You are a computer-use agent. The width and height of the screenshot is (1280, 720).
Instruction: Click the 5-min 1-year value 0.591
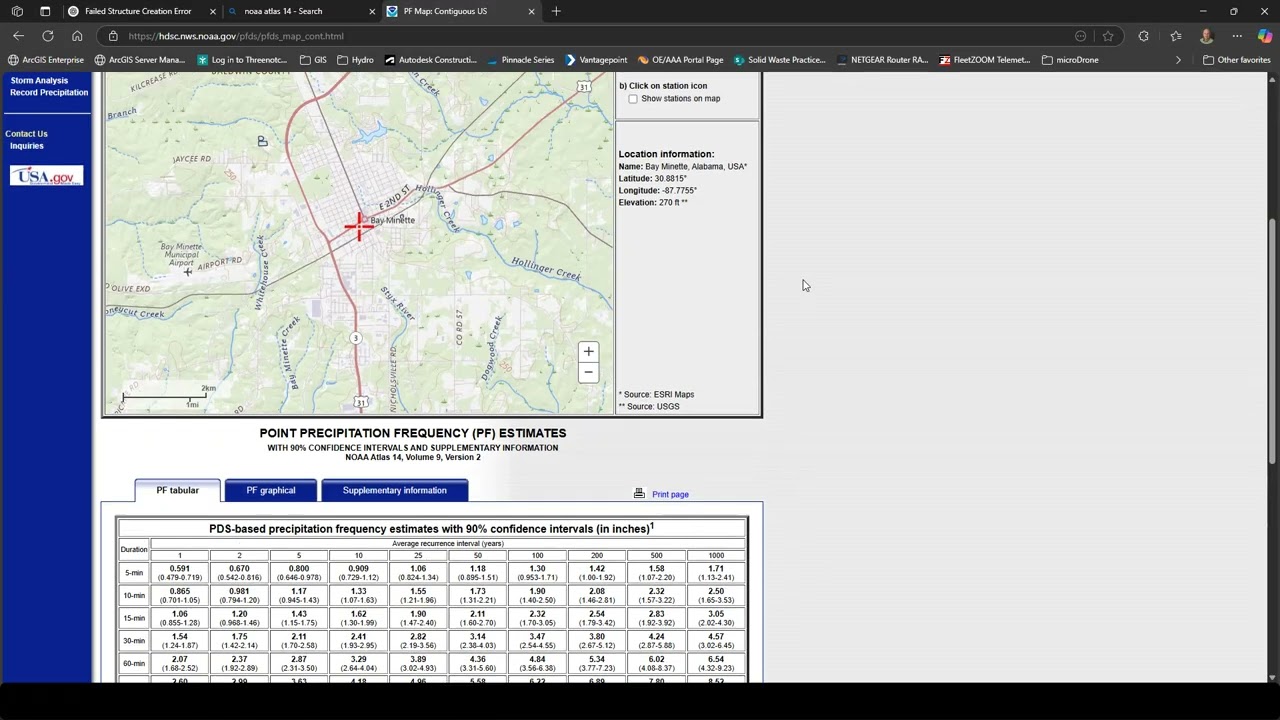click(x=180, y=569)
